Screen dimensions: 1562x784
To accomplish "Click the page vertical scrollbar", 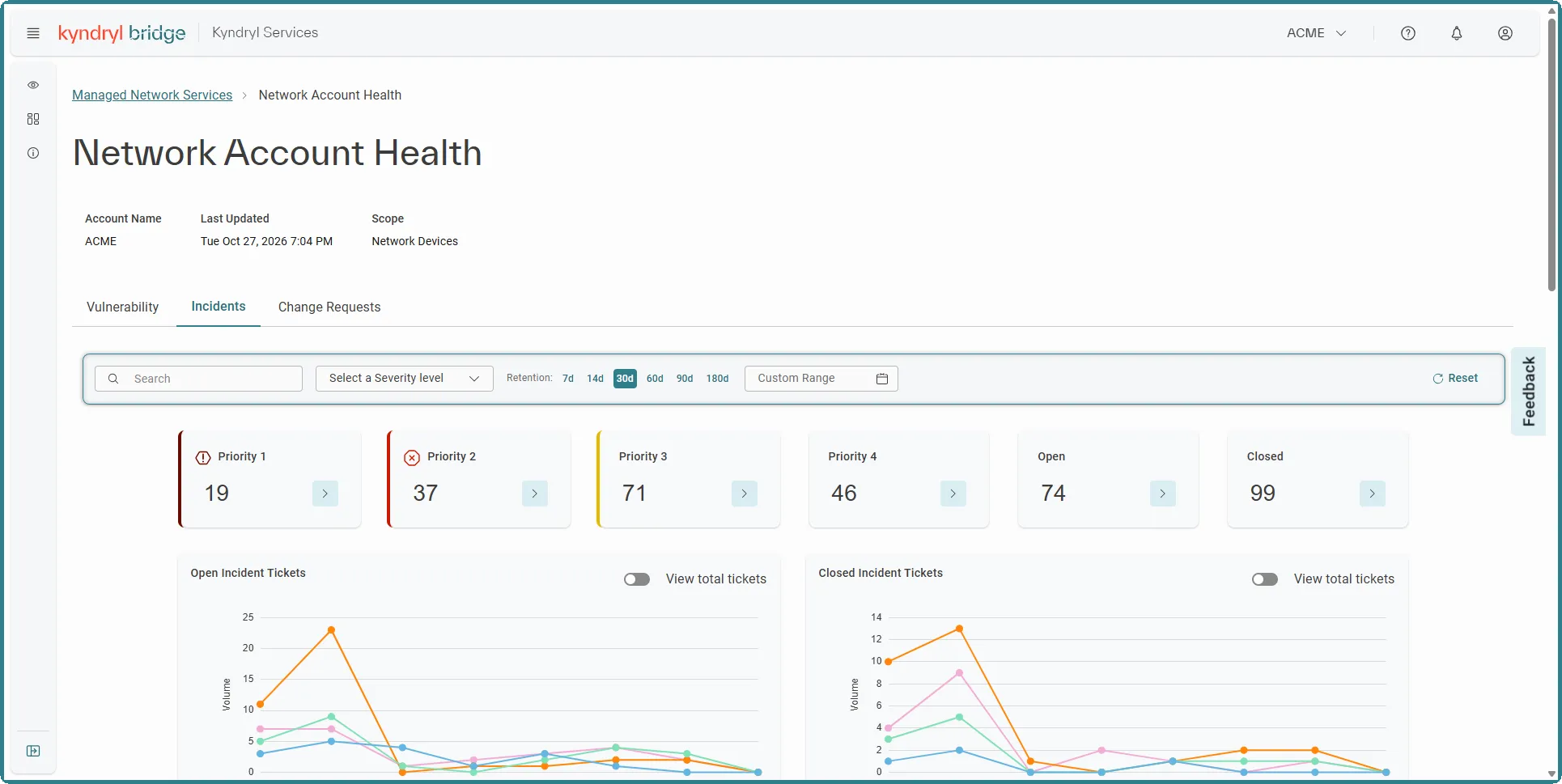I will coord(1551,154).
